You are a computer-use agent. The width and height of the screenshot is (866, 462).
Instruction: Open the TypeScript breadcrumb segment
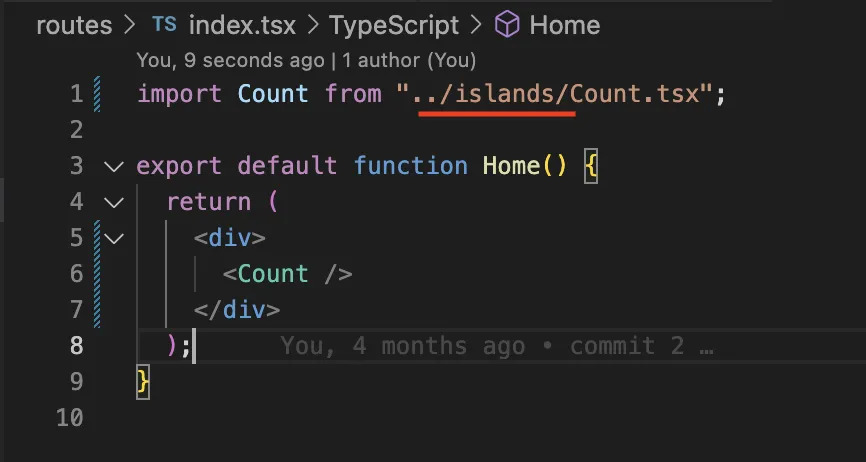pyautogui.click(x=394, y=25)
